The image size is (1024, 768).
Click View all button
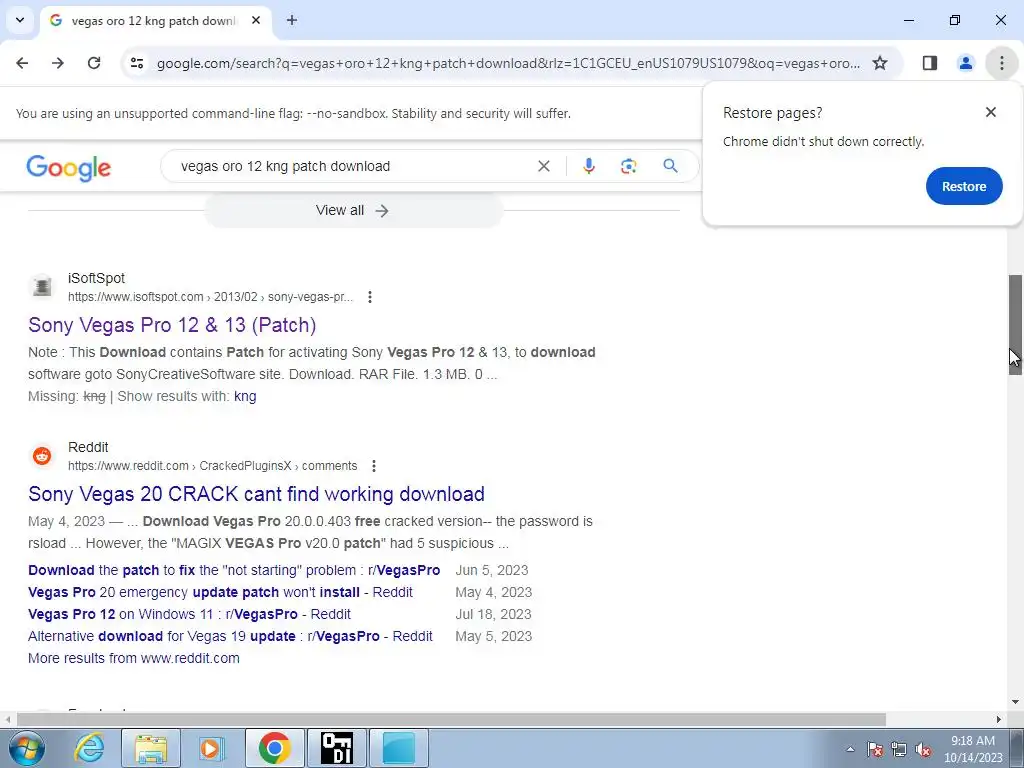click(353, 210)
